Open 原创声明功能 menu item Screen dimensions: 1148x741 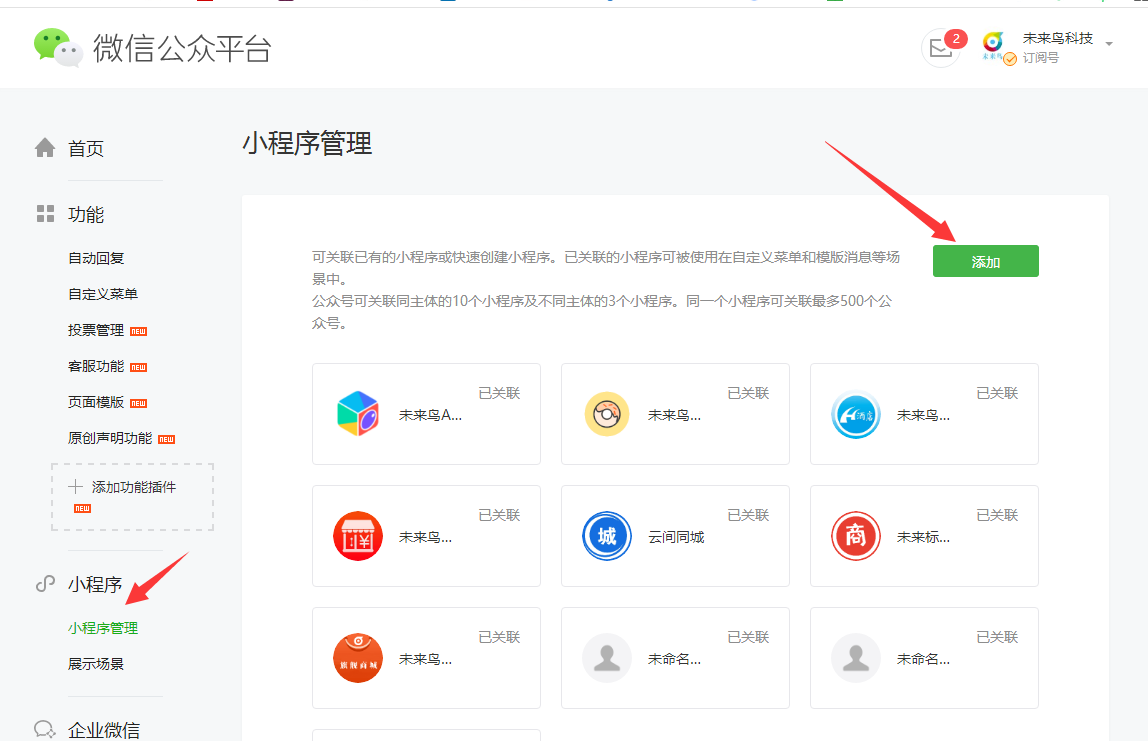pos(110,438)
